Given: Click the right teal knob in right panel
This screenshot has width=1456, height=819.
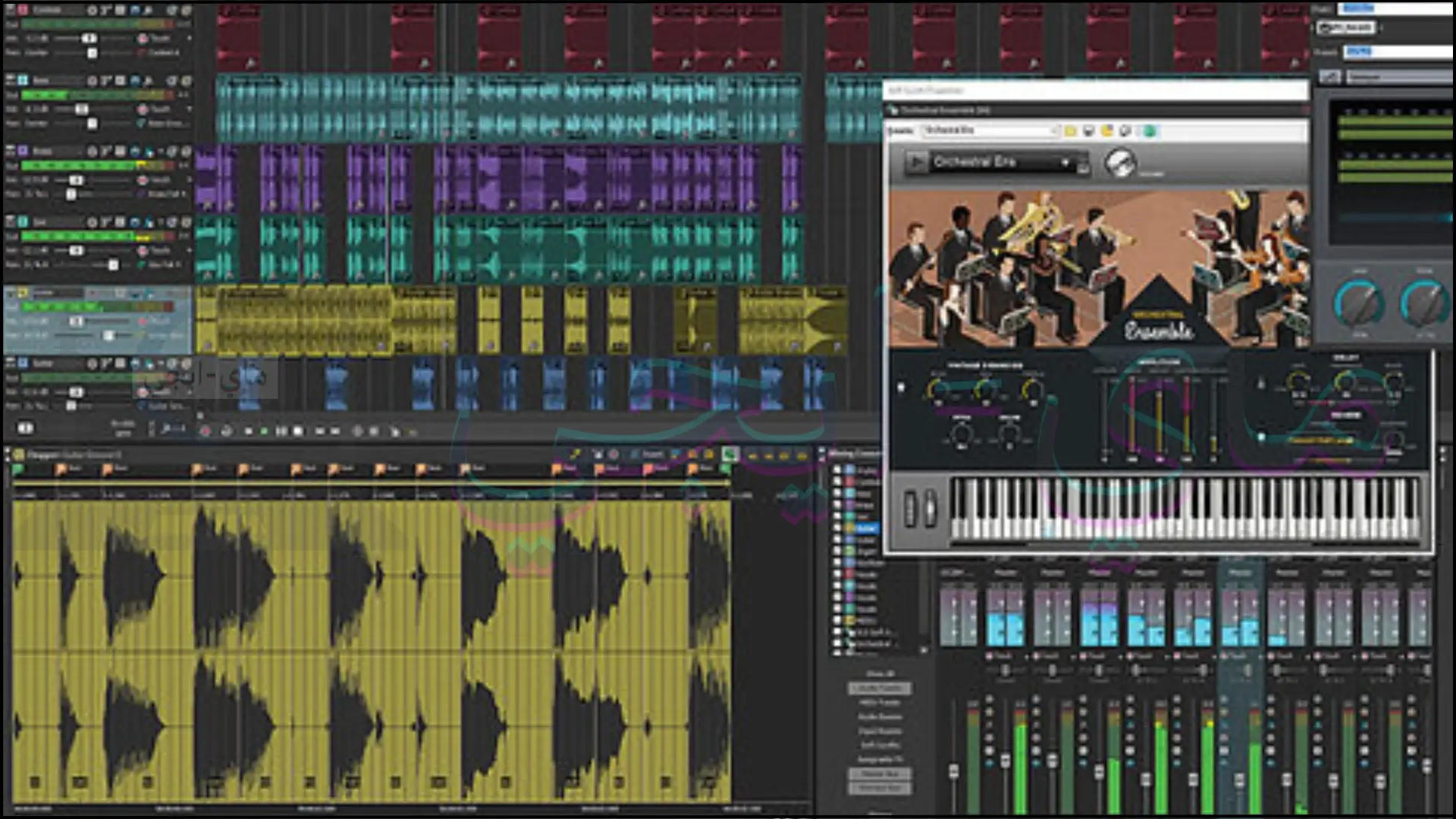Looking at the screenshot, I should click(x=1425, y=303).
